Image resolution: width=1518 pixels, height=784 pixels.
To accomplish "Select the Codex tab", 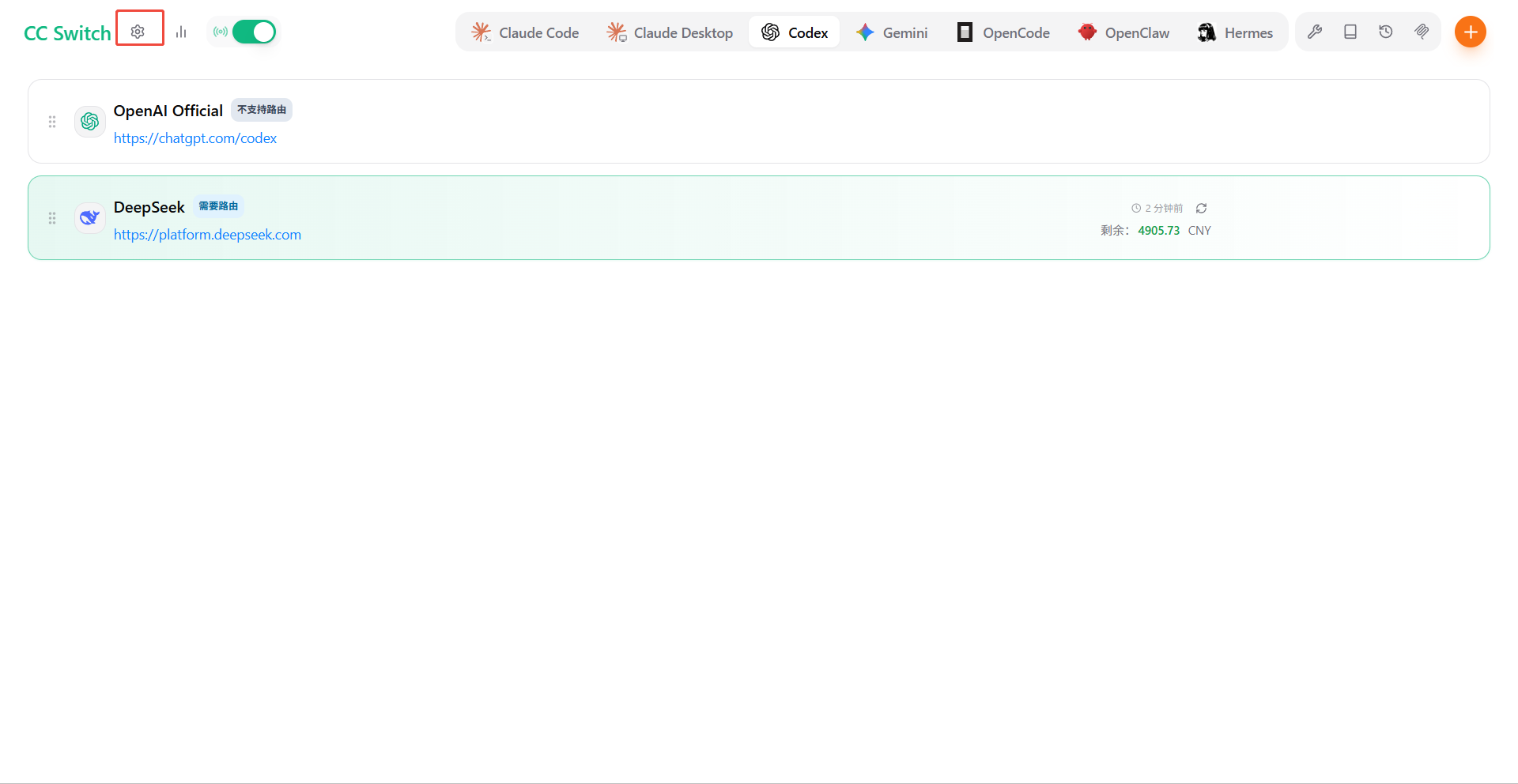I will point(795,32).
